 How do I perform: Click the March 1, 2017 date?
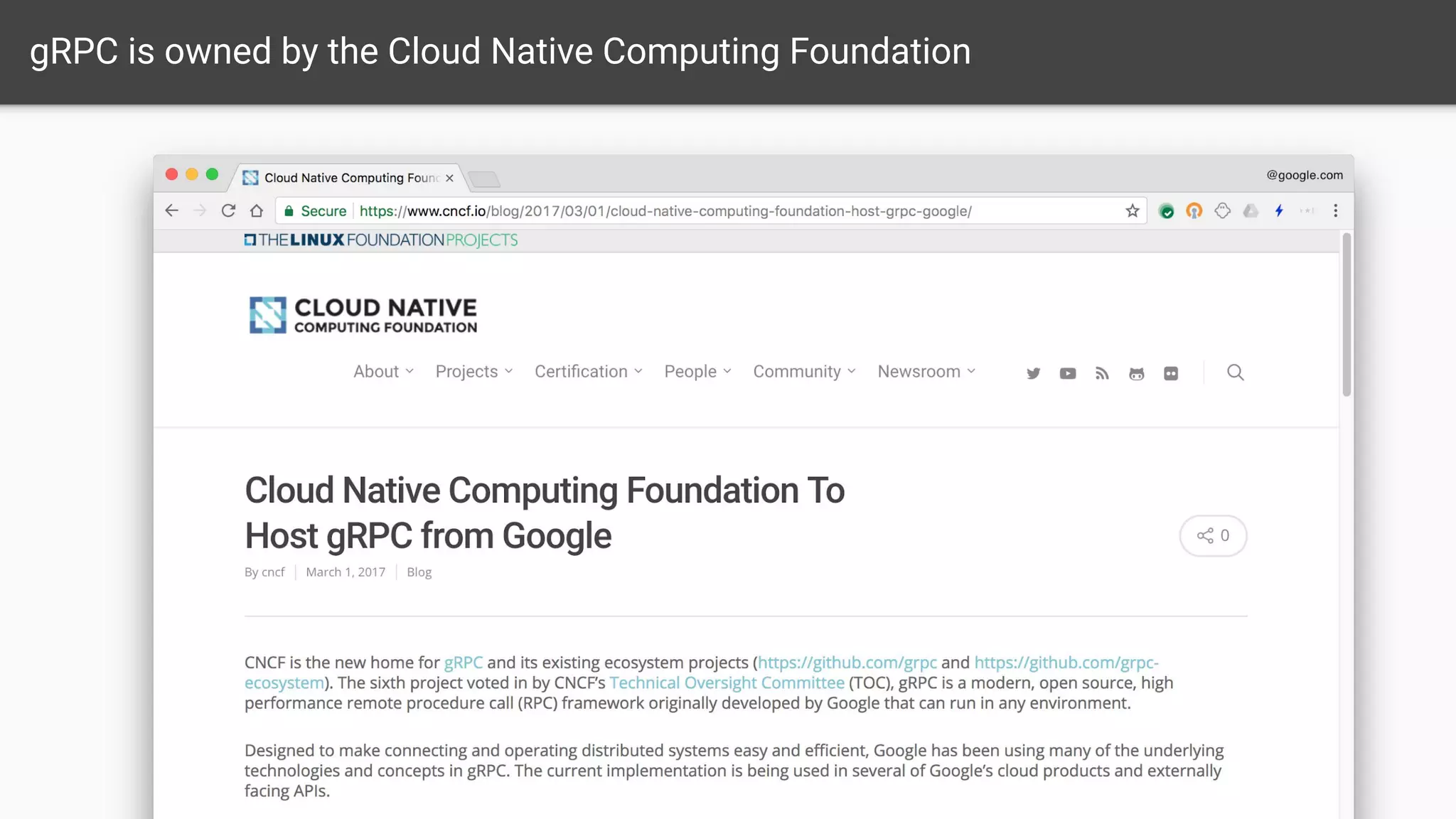click(346, 572)
